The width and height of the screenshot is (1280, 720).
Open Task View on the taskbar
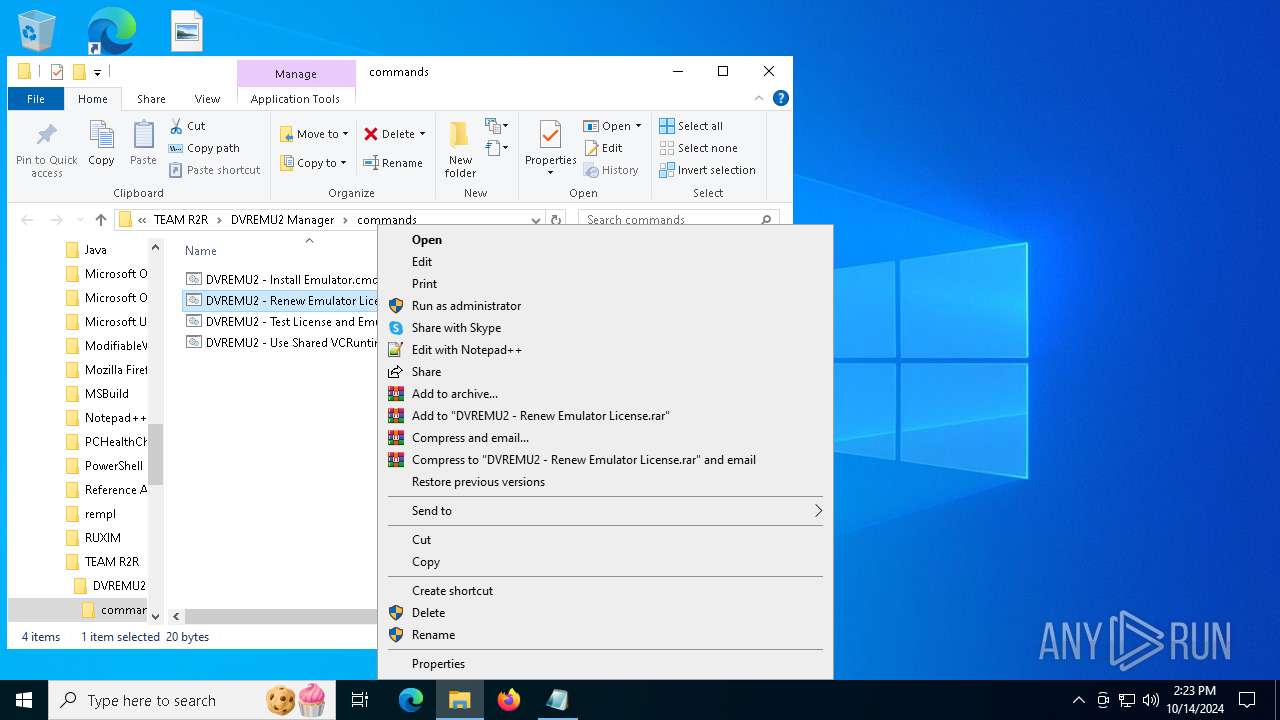coord(360,700)
